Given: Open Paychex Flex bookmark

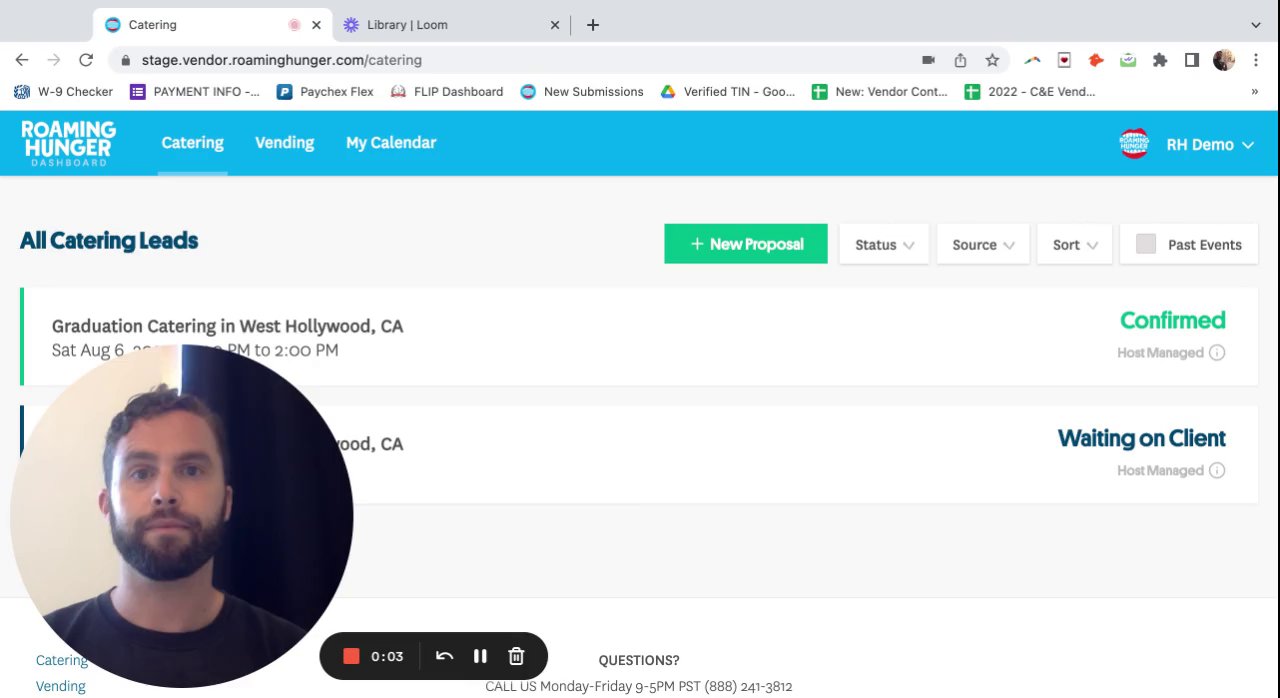Looking at the screenshot, I should pyautogui.click(x=325, y=91).
